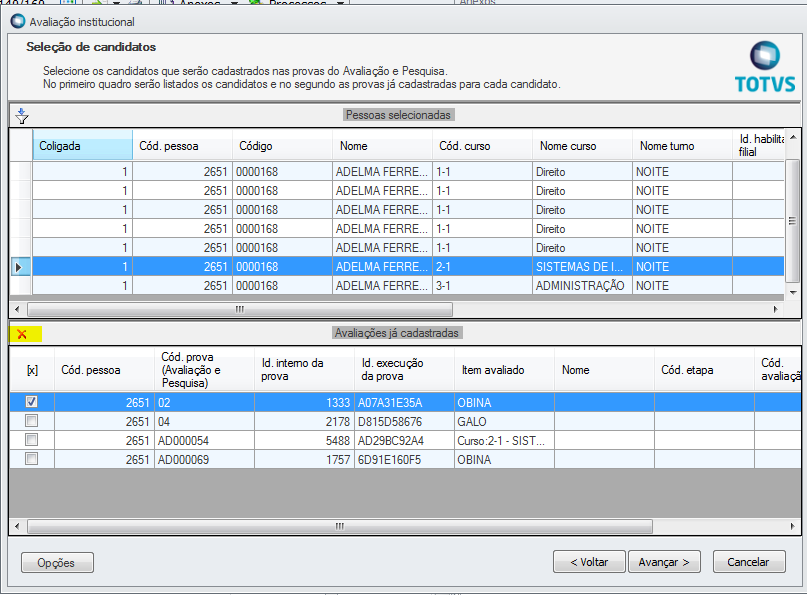Screen dimensions: 807x595
Task: Sort by the Cód. etapa column header
Action: 704,370
